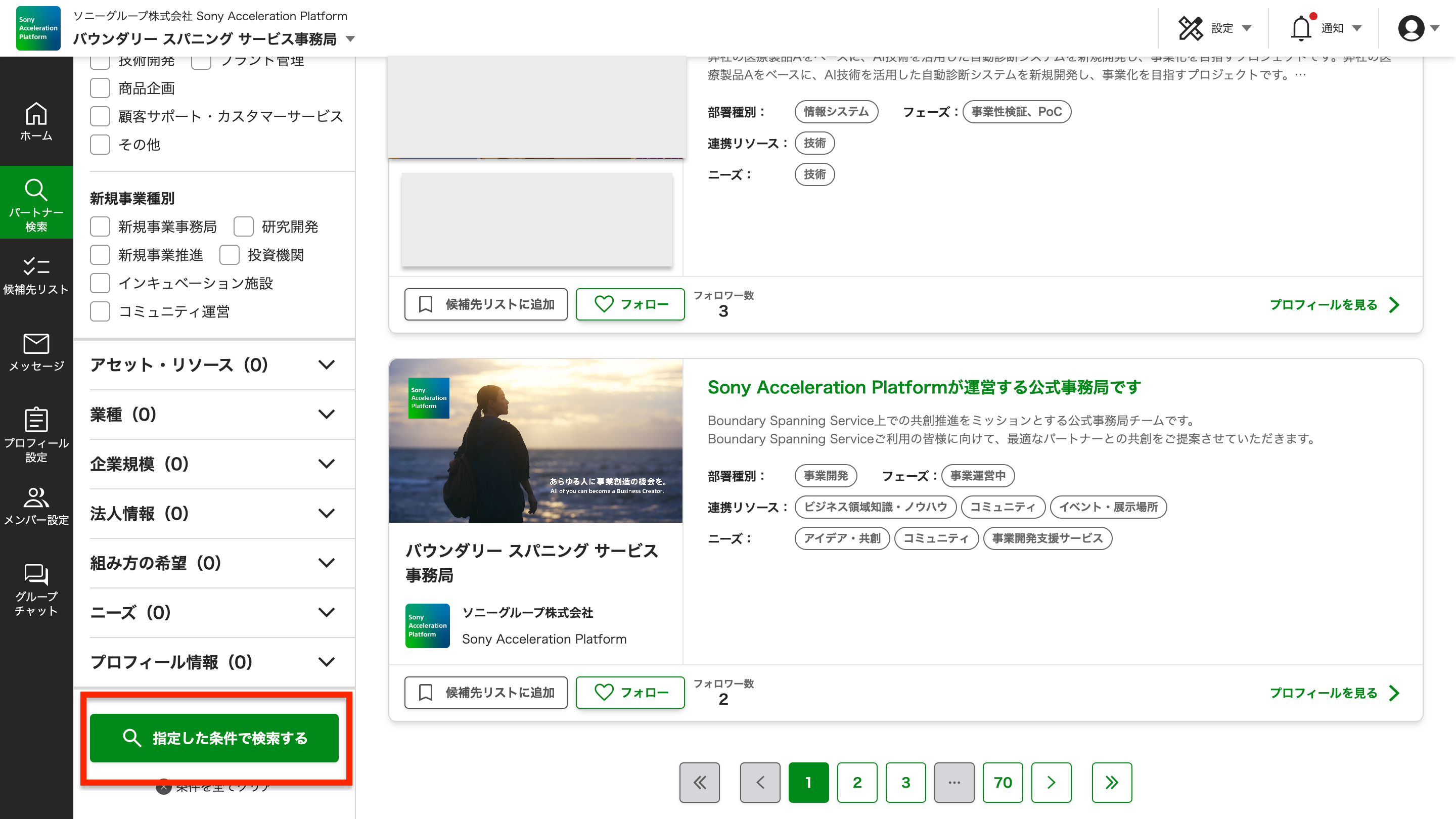This screenshot has width=1456, height=819.
Task: Open メンバー設定 people icon
Action: coord(36,506)
